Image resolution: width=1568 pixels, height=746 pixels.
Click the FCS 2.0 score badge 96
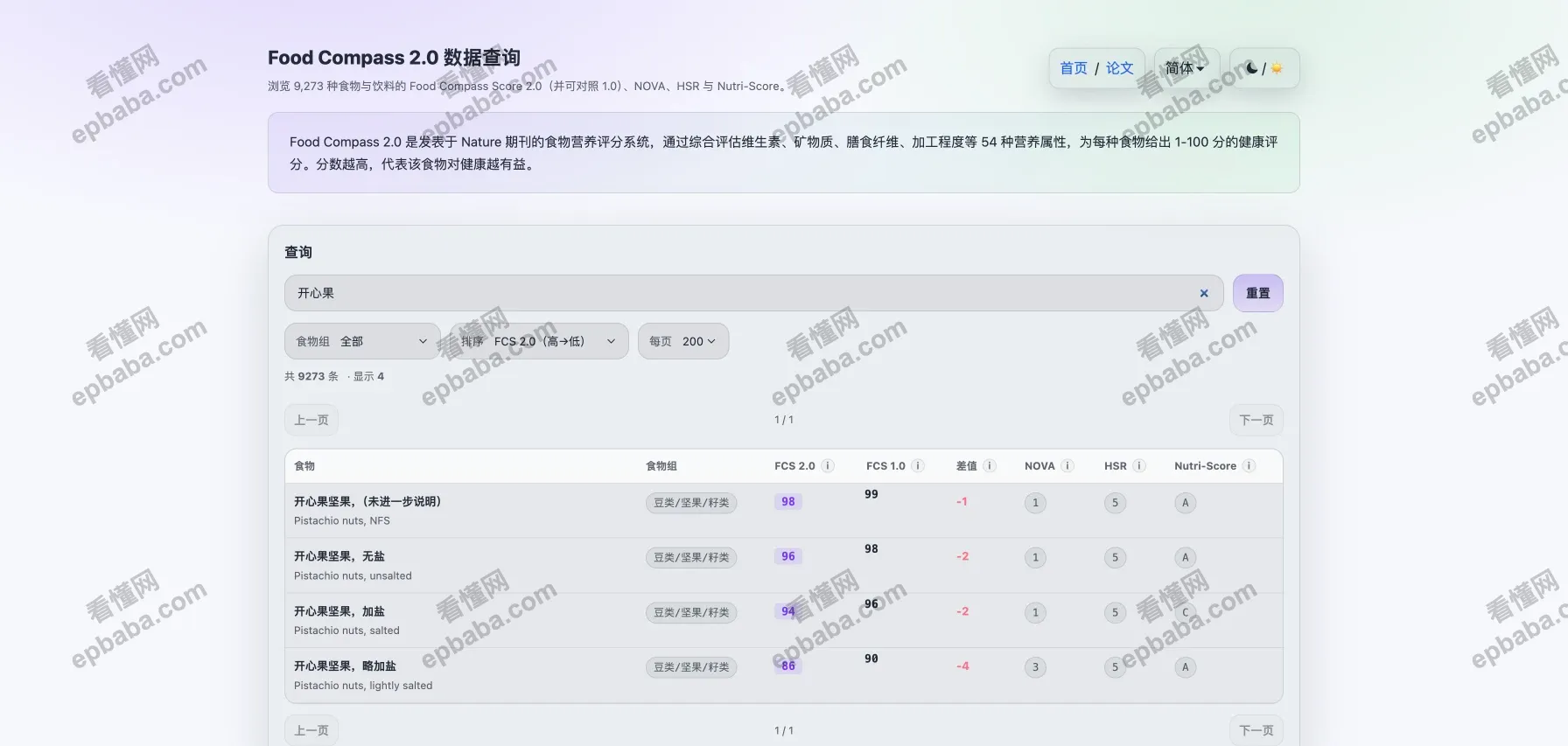(788, 556)
